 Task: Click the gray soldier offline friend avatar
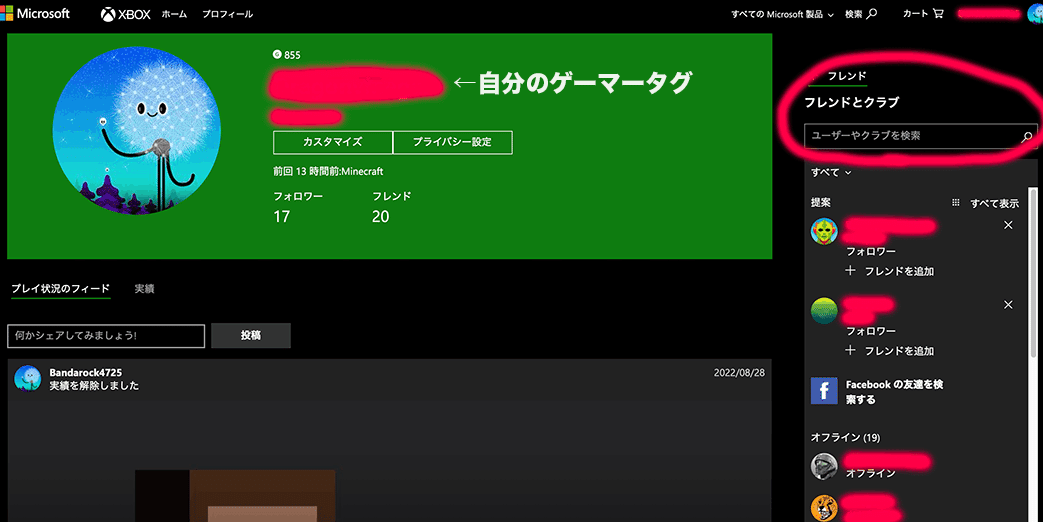click(x=824, y=466)
